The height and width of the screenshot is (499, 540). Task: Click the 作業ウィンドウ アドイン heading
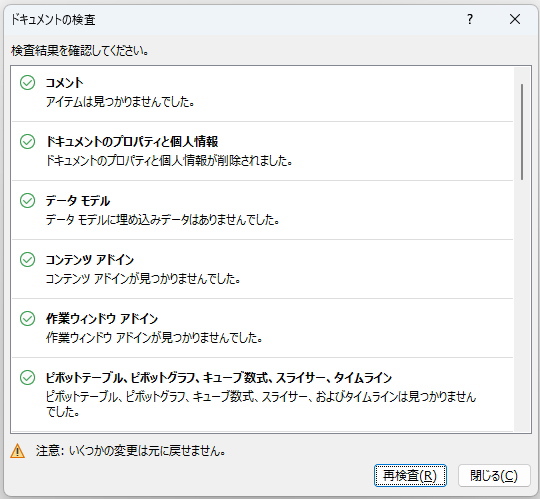pyautogui.click(x=102, y=319)
